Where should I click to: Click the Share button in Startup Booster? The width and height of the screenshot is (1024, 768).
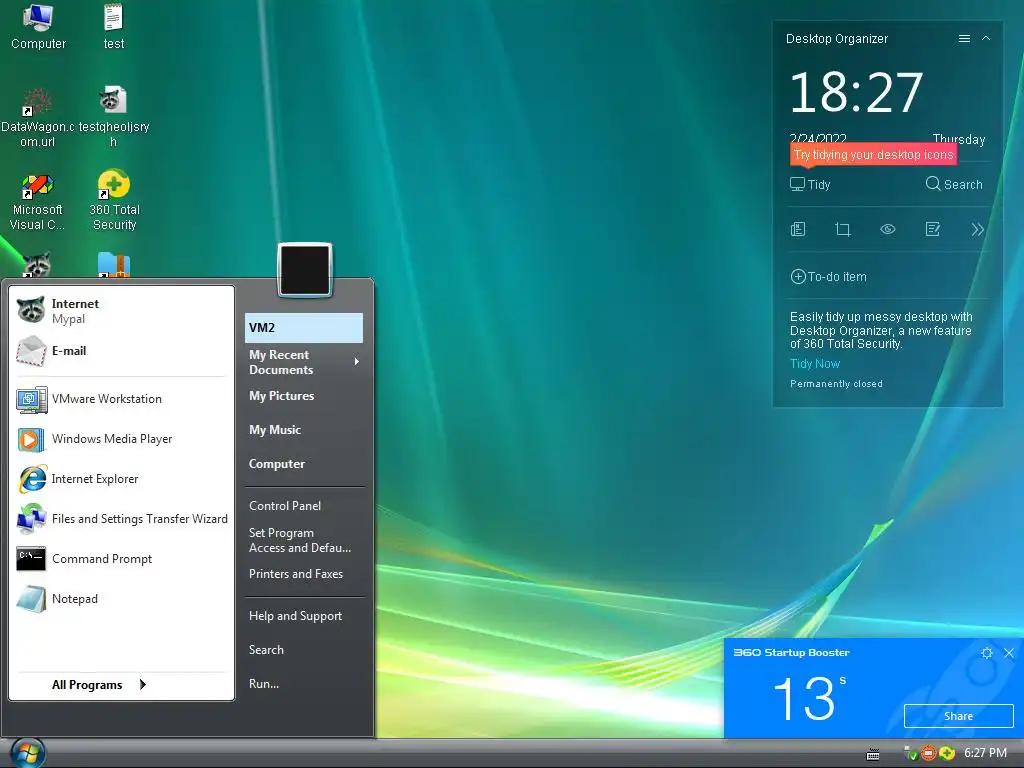[958, 716]
